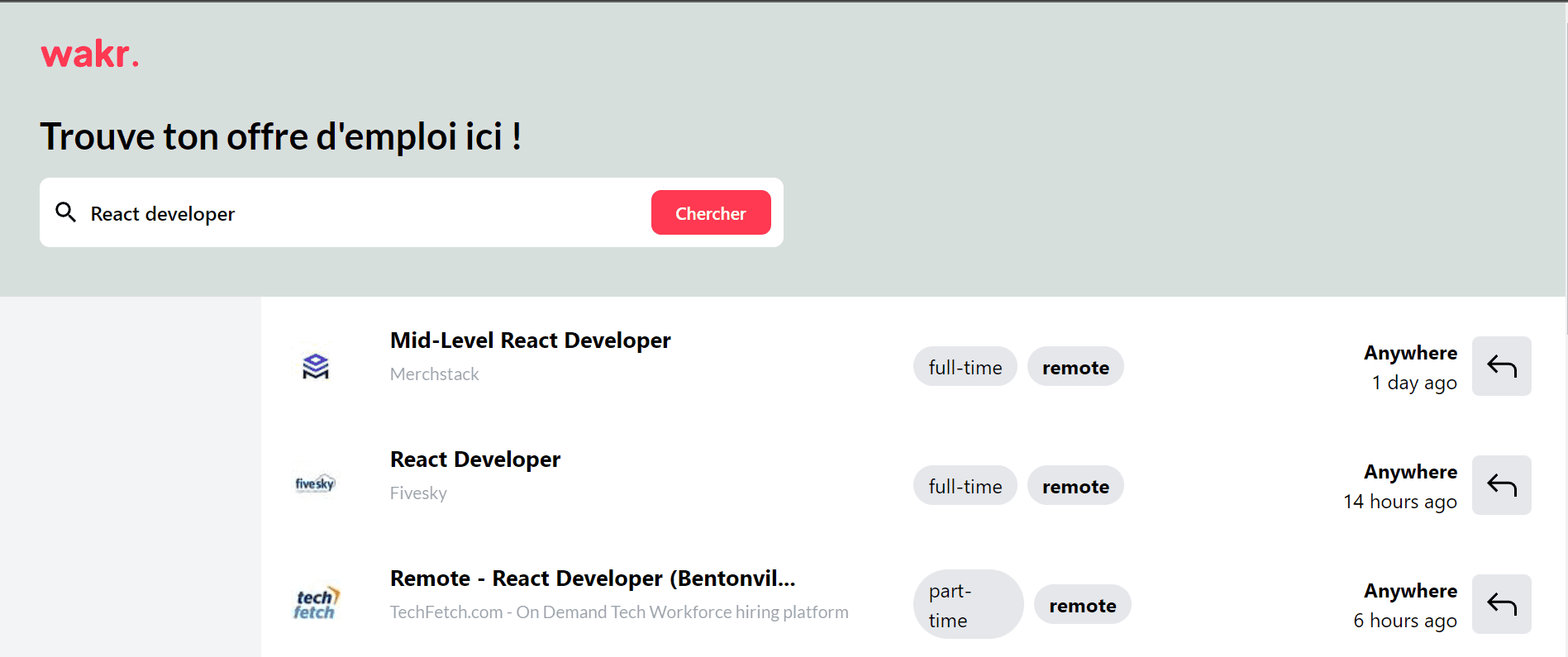This screenshot has width=1568, height=657.
Task: Open Mid-Level React Developer via arrow button
Action: point(1501,366)
